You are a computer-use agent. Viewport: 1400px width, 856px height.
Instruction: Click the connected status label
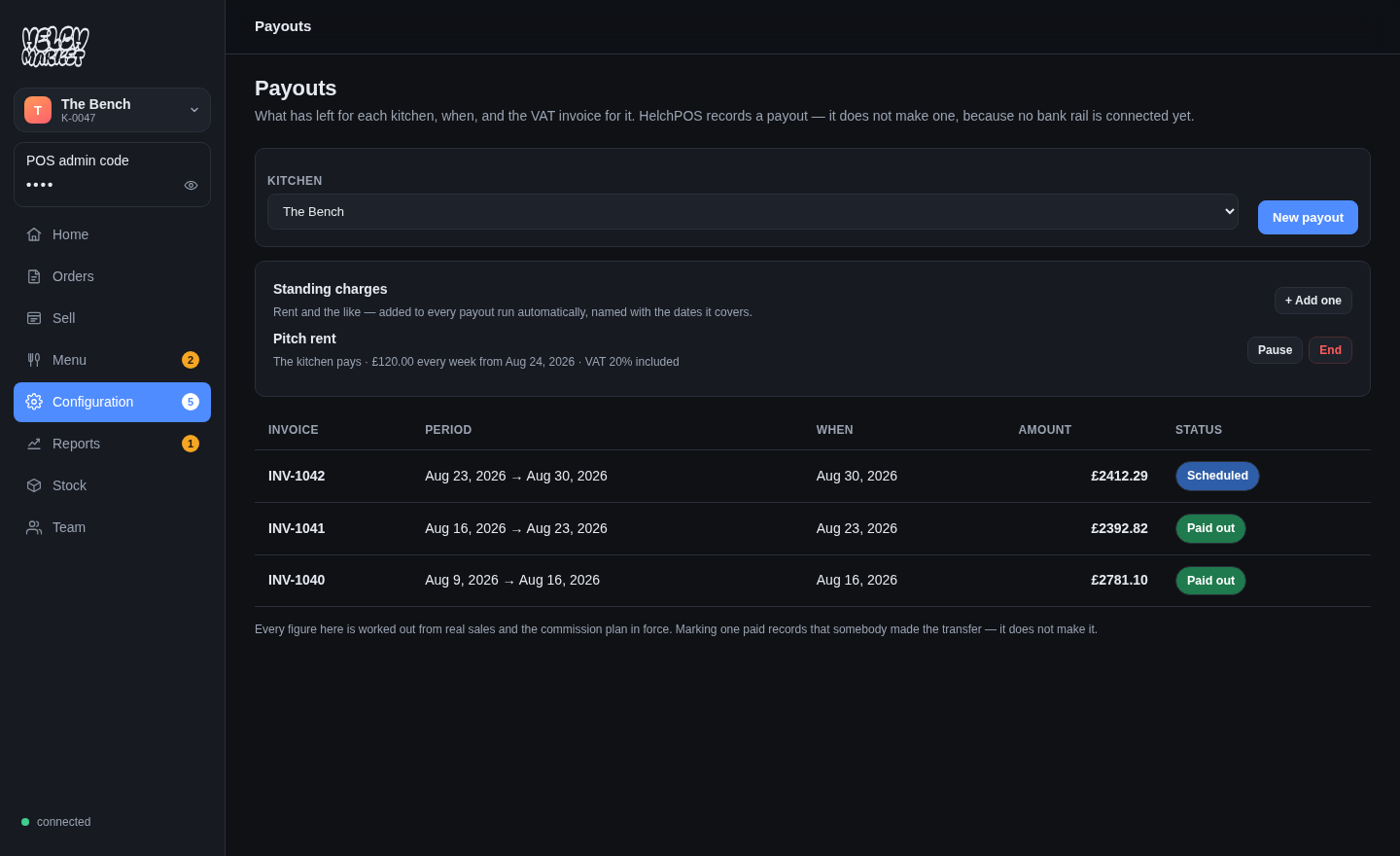(64, 822)
